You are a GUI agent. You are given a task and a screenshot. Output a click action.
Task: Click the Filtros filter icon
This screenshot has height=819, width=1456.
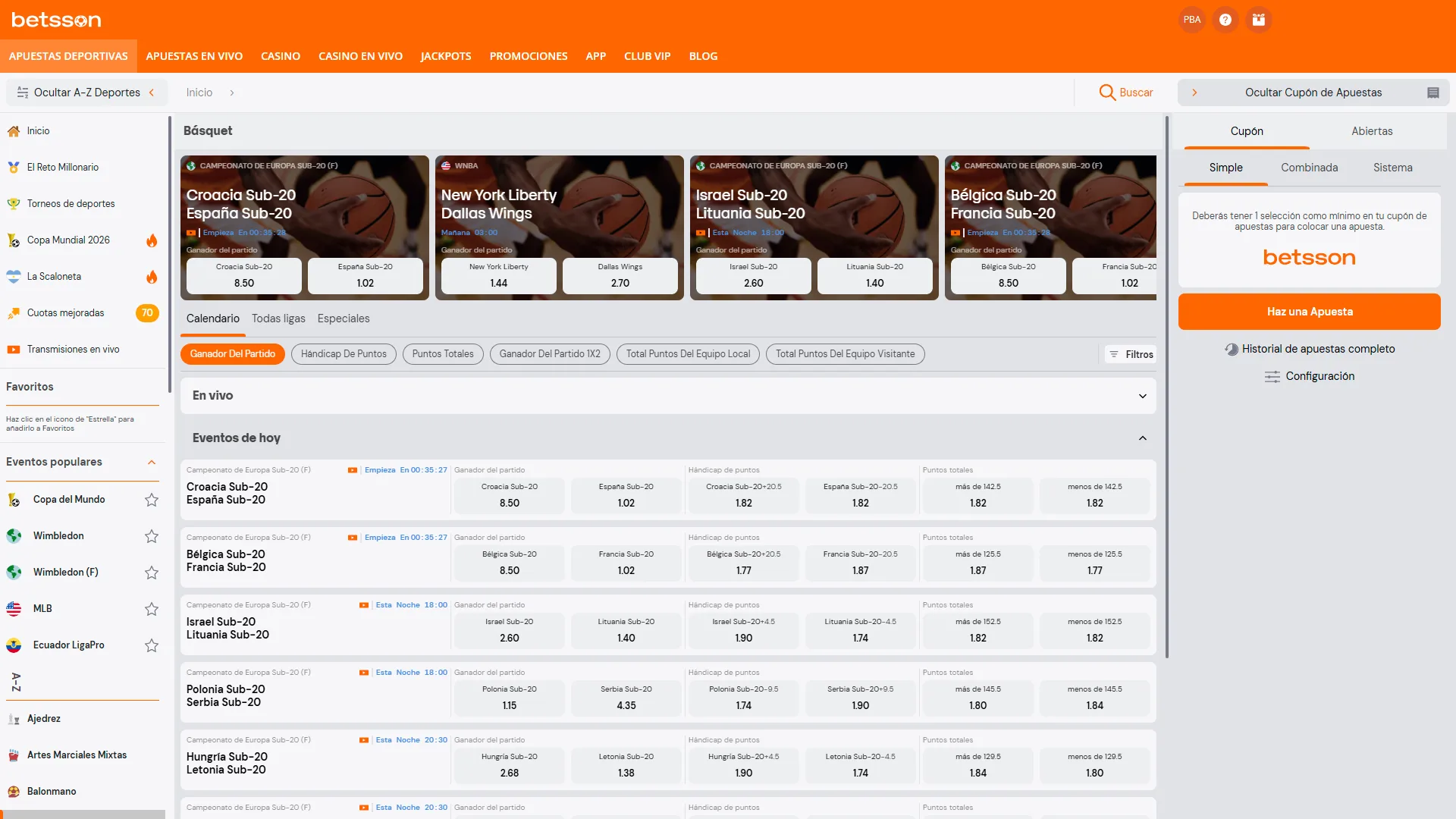coord(1114,354)
